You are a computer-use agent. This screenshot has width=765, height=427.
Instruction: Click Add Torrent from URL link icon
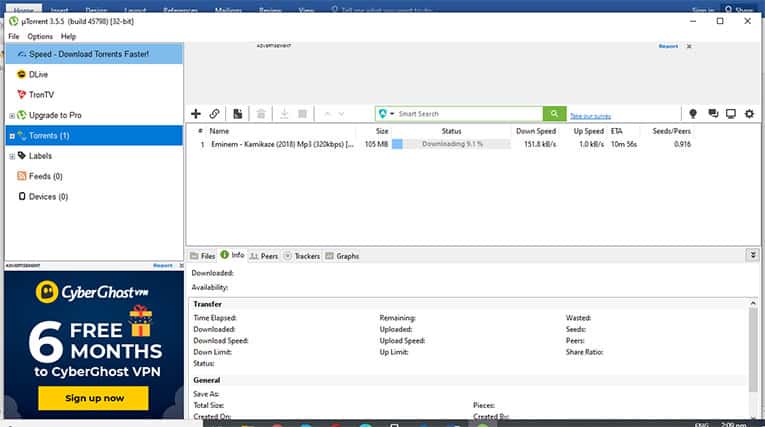pyautogui.click(x=214, y=114)
